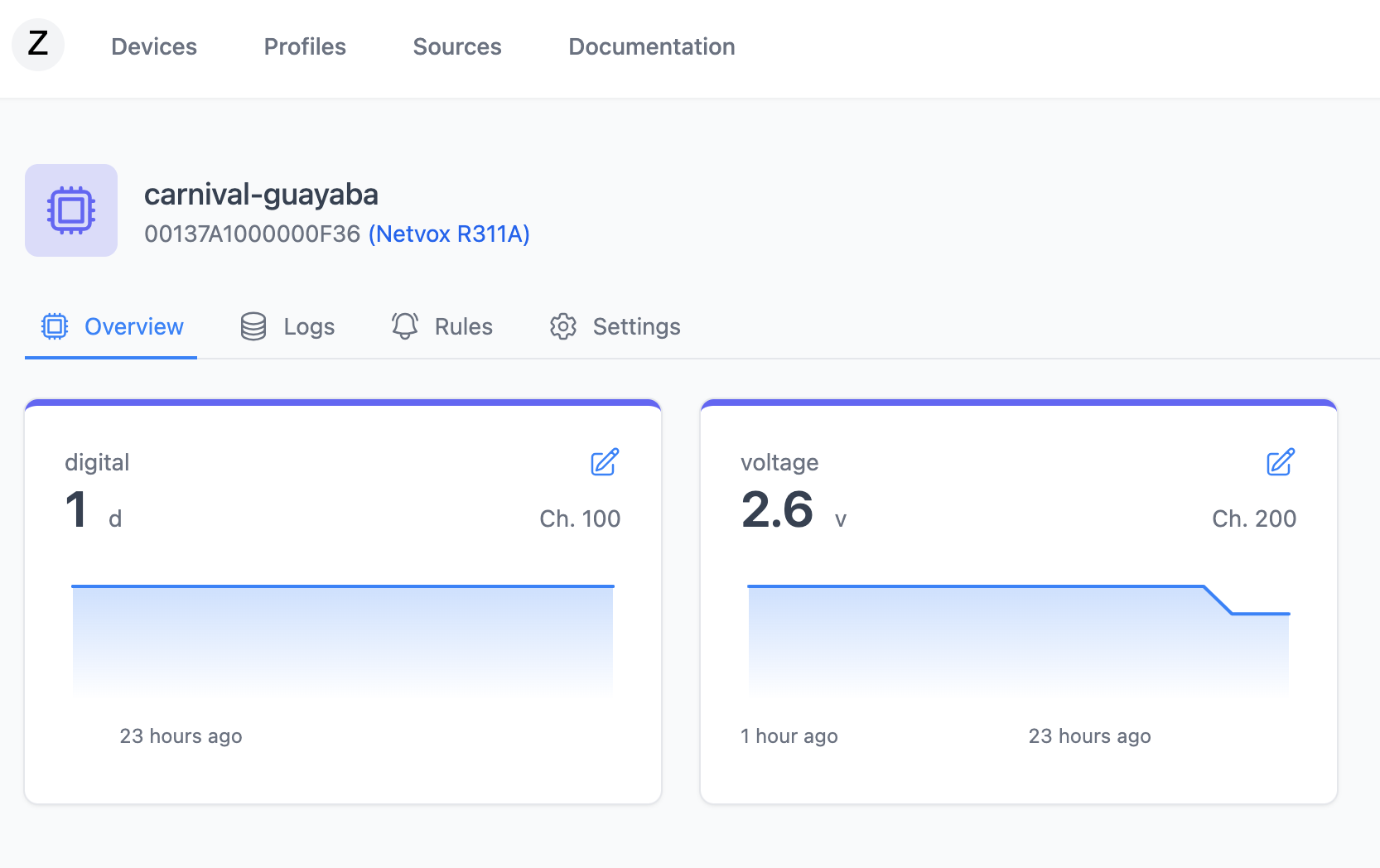Click the Z logo avatar
1380x868 pixels.
tap(38, 45)
